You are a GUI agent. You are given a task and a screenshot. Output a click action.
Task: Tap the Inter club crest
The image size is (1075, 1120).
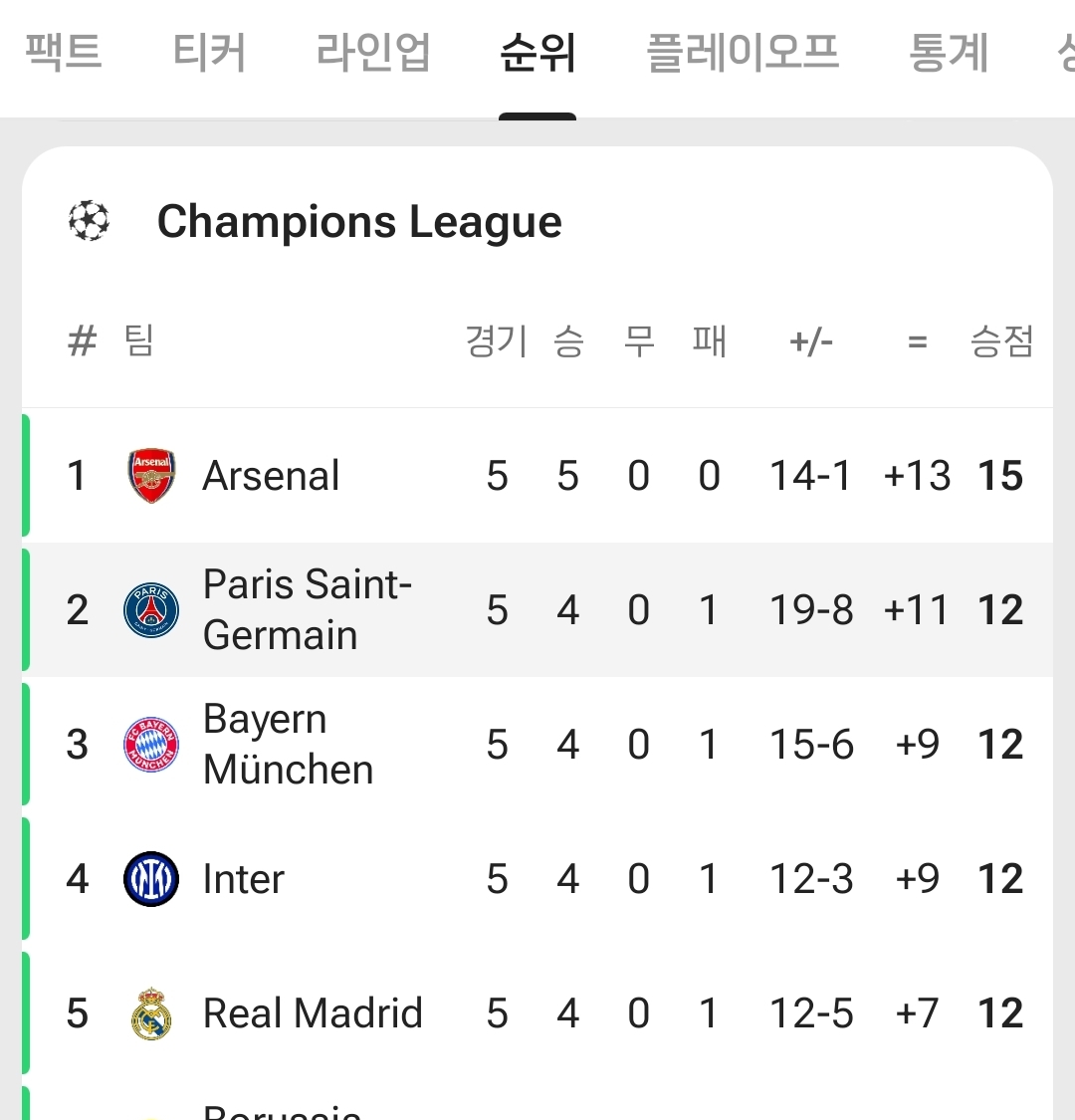coord(151,879)
